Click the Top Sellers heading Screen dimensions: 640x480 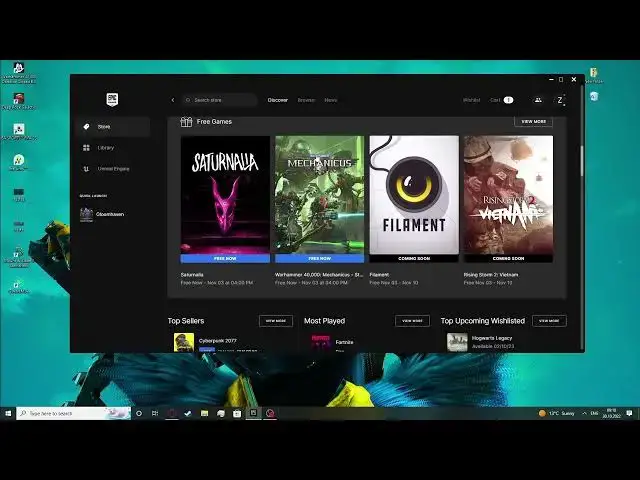point(186,321)
